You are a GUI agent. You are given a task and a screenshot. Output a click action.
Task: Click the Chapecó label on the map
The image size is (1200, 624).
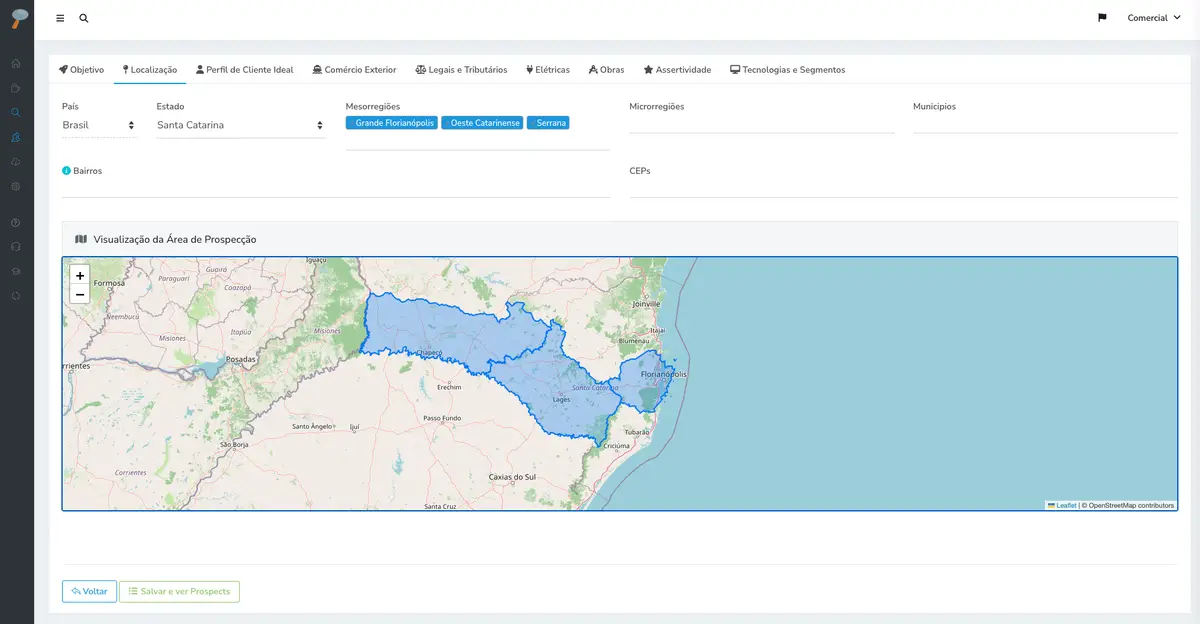[428, 352]
